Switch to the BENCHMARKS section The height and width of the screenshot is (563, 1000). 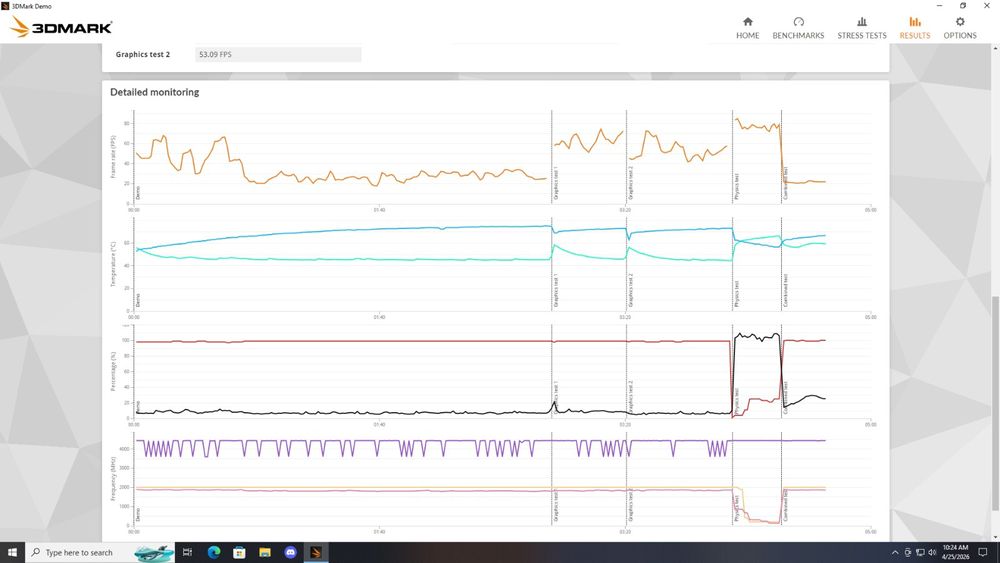point(798,28)
